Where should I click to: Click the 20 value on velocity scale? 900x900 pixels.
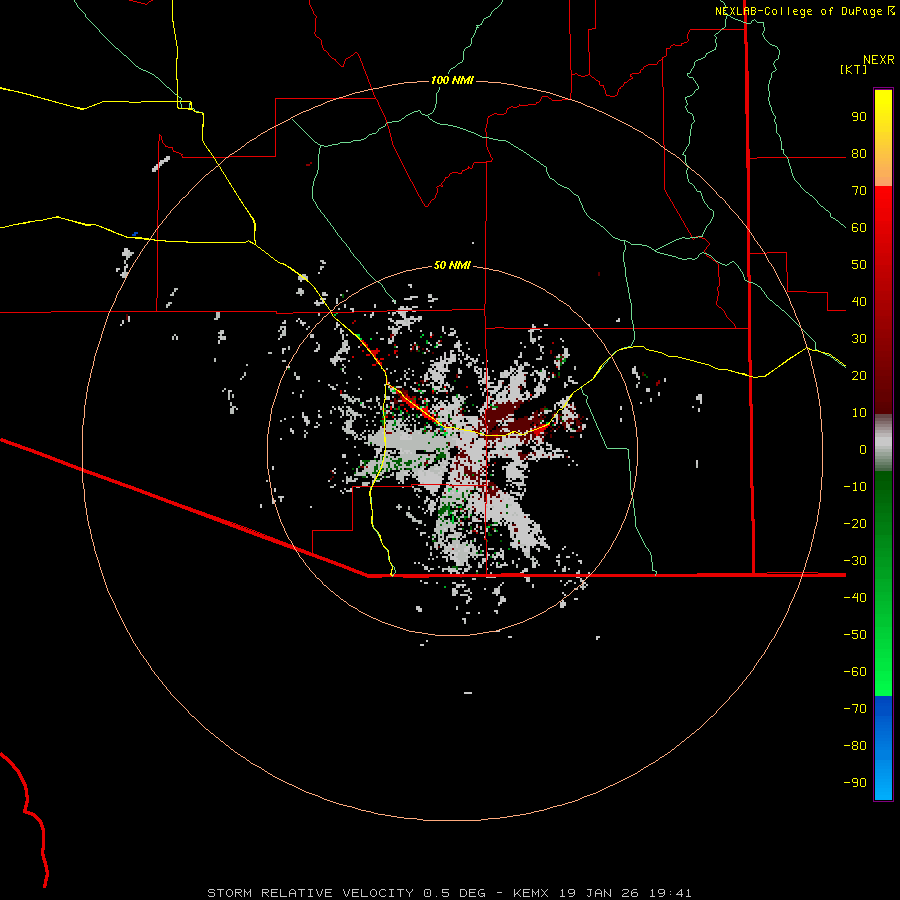pyautogui.click(x=859, y=376)
